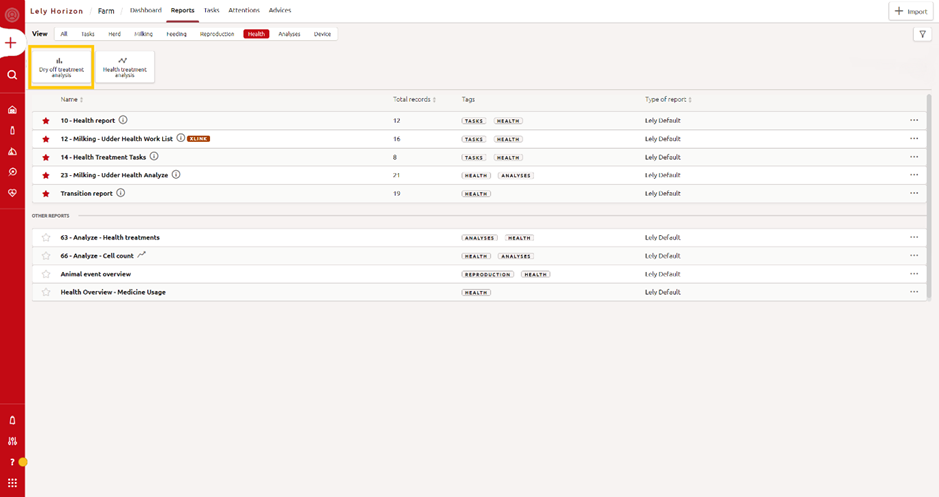Unfavorite Transition report star
This screenshot has width=939, height=497.
[46, 194]
